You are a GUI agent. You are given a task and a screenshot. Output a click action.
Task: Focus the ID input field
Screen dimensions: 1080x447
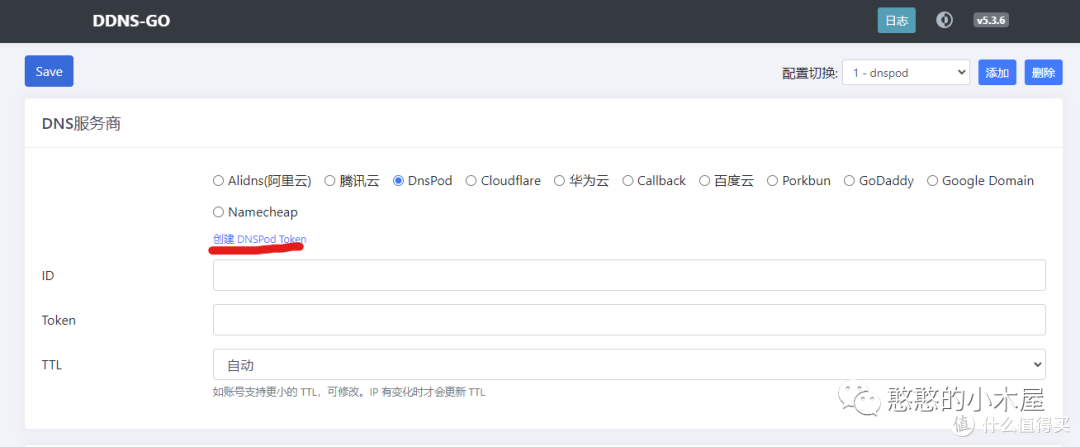click(x=629, y=275)
